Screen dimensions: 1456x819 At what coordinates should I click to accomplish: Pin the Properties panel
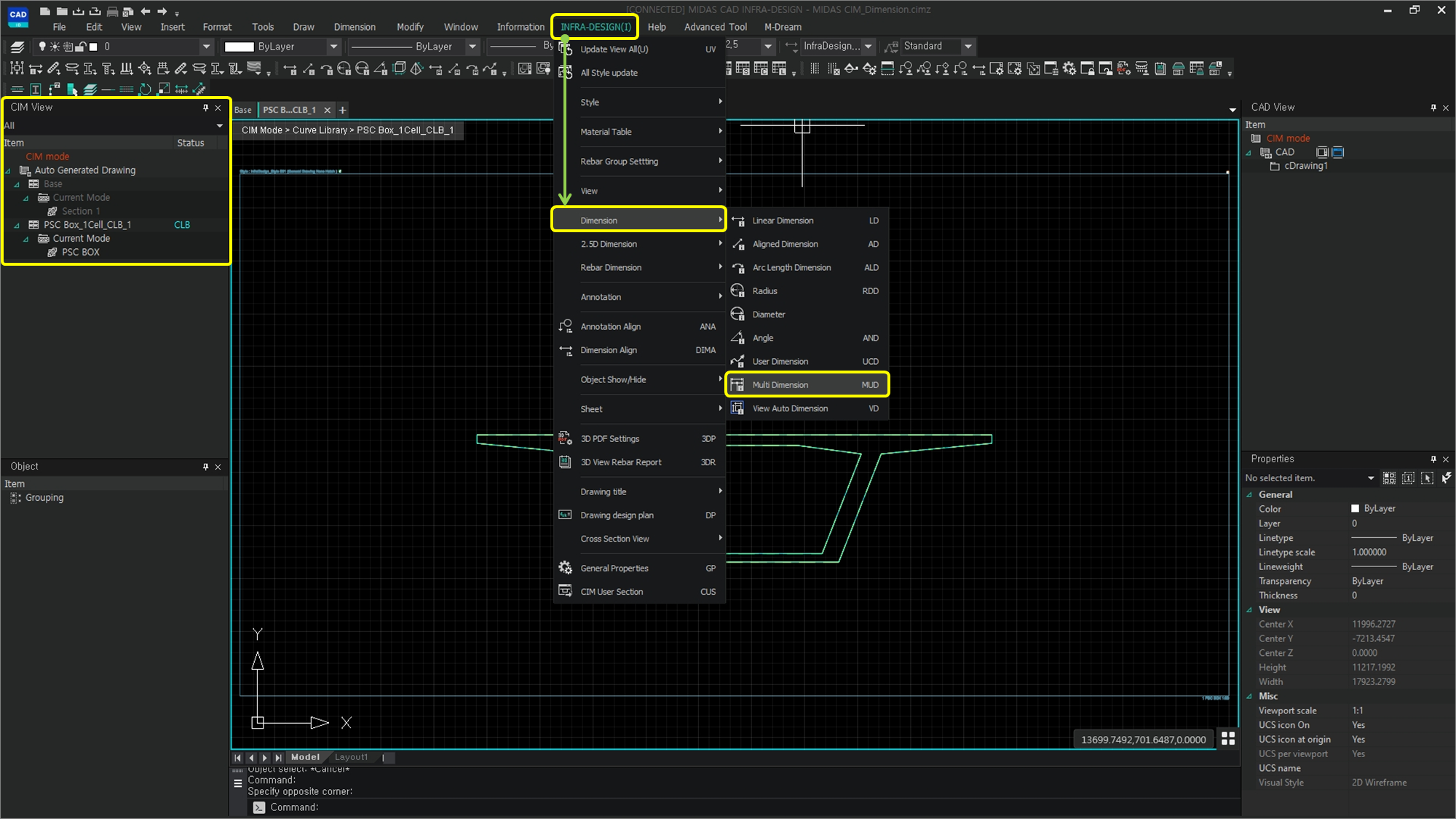1433,459
